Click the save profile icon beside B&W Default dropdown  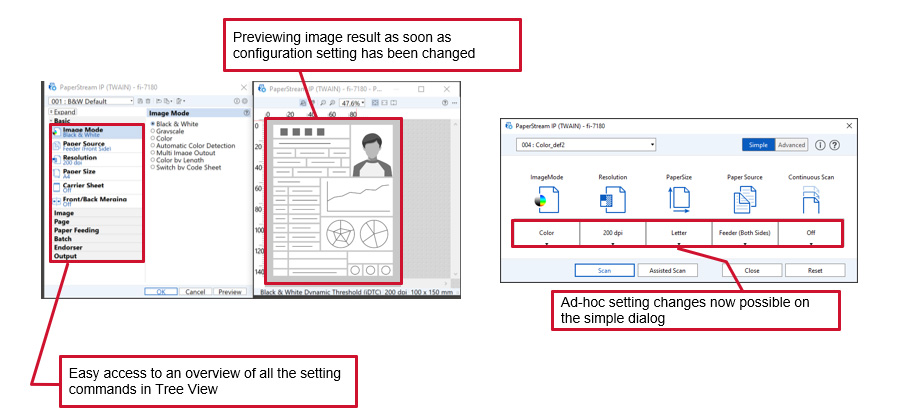139,101
